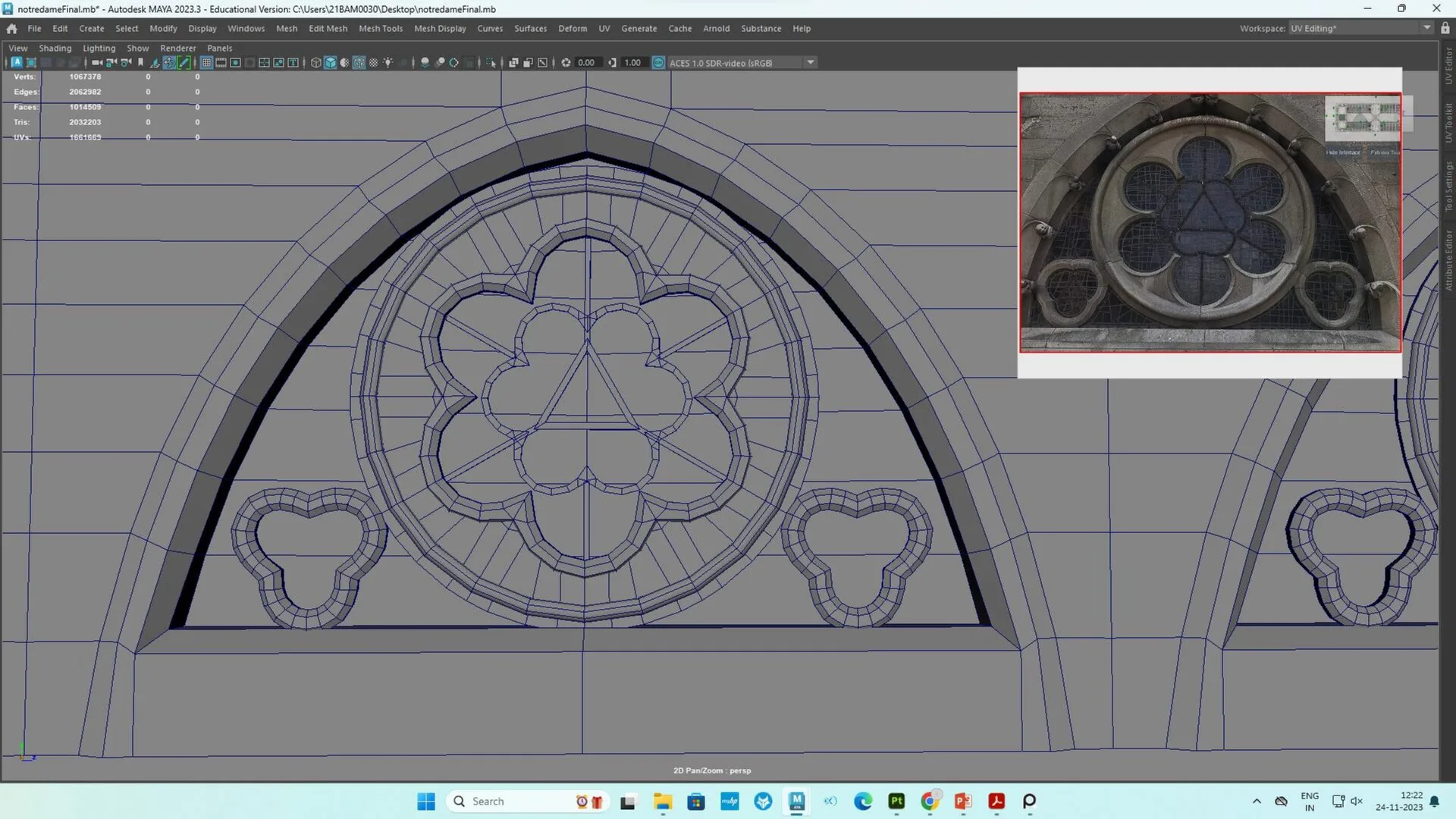This screenshot has width=1456, height=819.
Task: Toggle use default material shading
Action: point(373,62)
